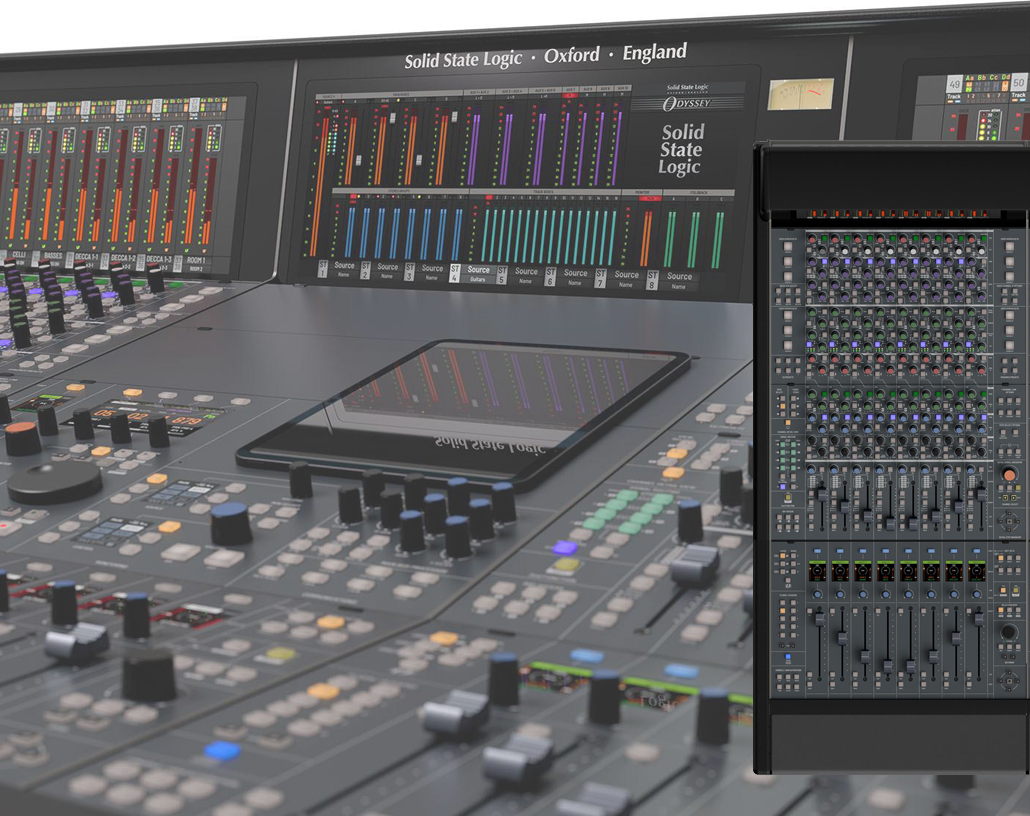1030x816 pixels.
Task: Select the ST 1 Source label on meter screen
Action: tap(337, 268)
